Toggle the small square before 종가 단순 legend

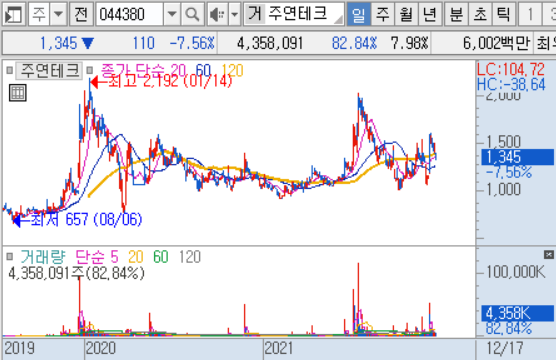[x=90, y=71]
